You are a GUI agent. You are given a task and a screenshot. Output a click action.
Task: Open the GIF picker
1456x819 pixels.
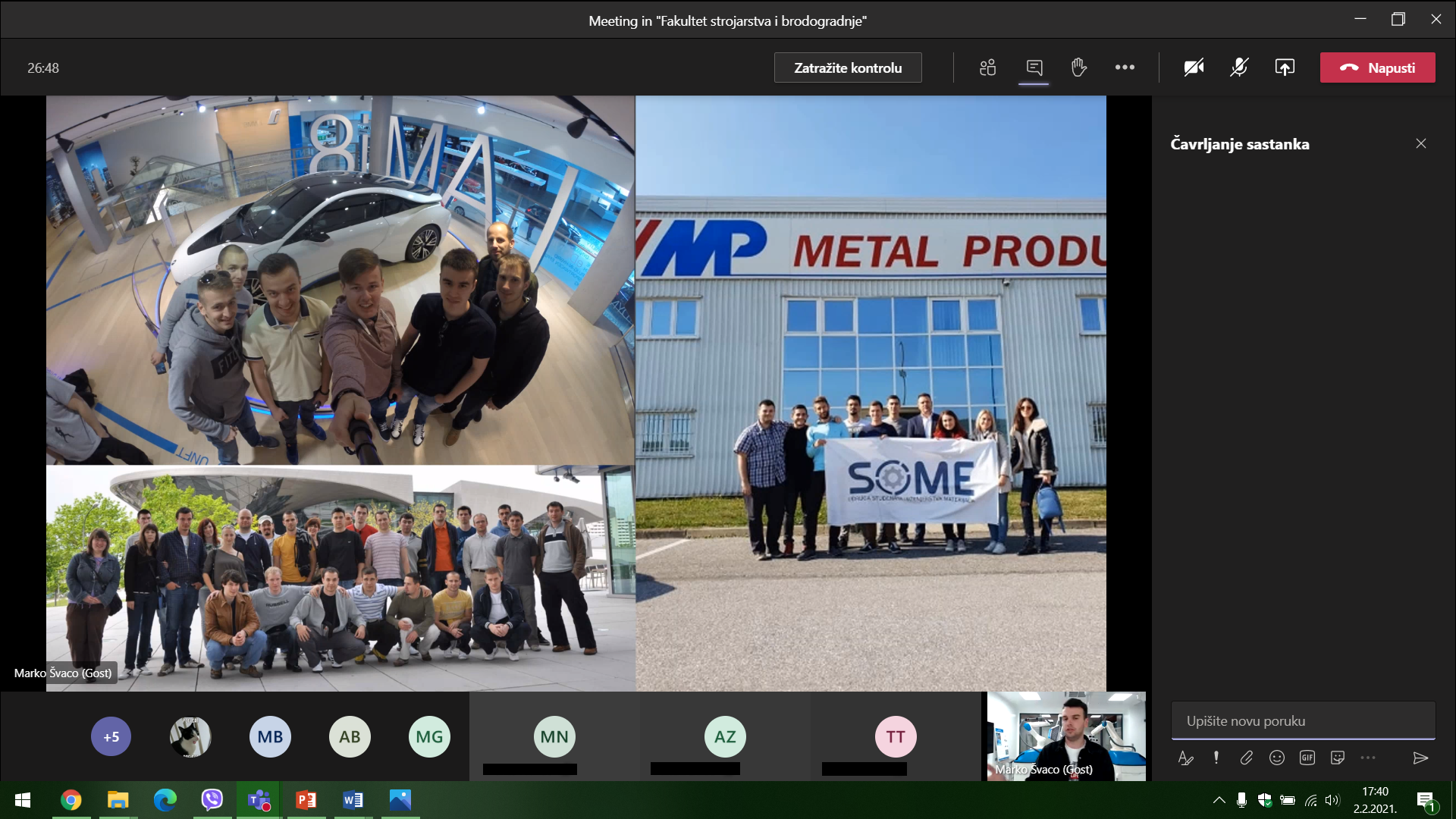click(x=1307, y=758)
